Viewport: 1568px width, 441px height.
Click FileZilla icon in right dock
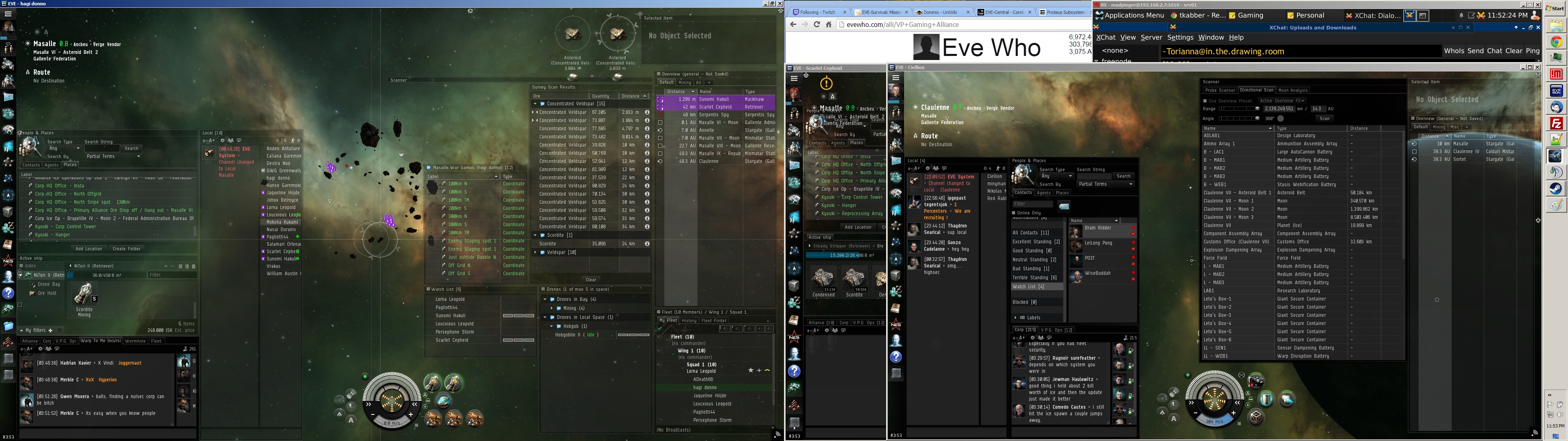tap(1556, 123)
